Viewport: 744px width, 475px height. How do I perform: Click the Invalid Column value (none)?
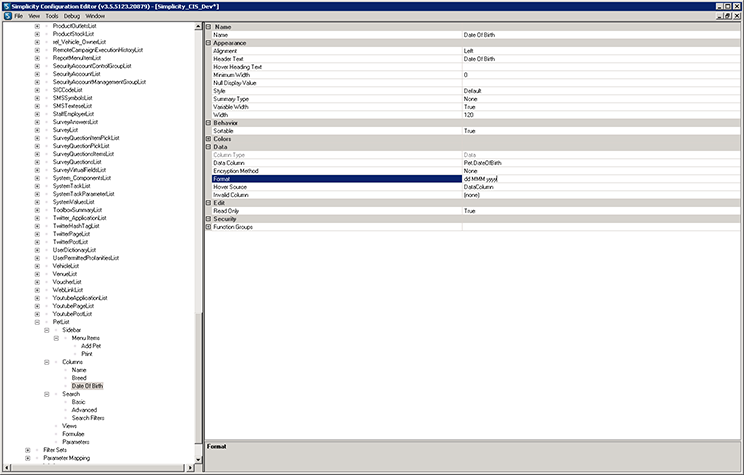point(601,195)
